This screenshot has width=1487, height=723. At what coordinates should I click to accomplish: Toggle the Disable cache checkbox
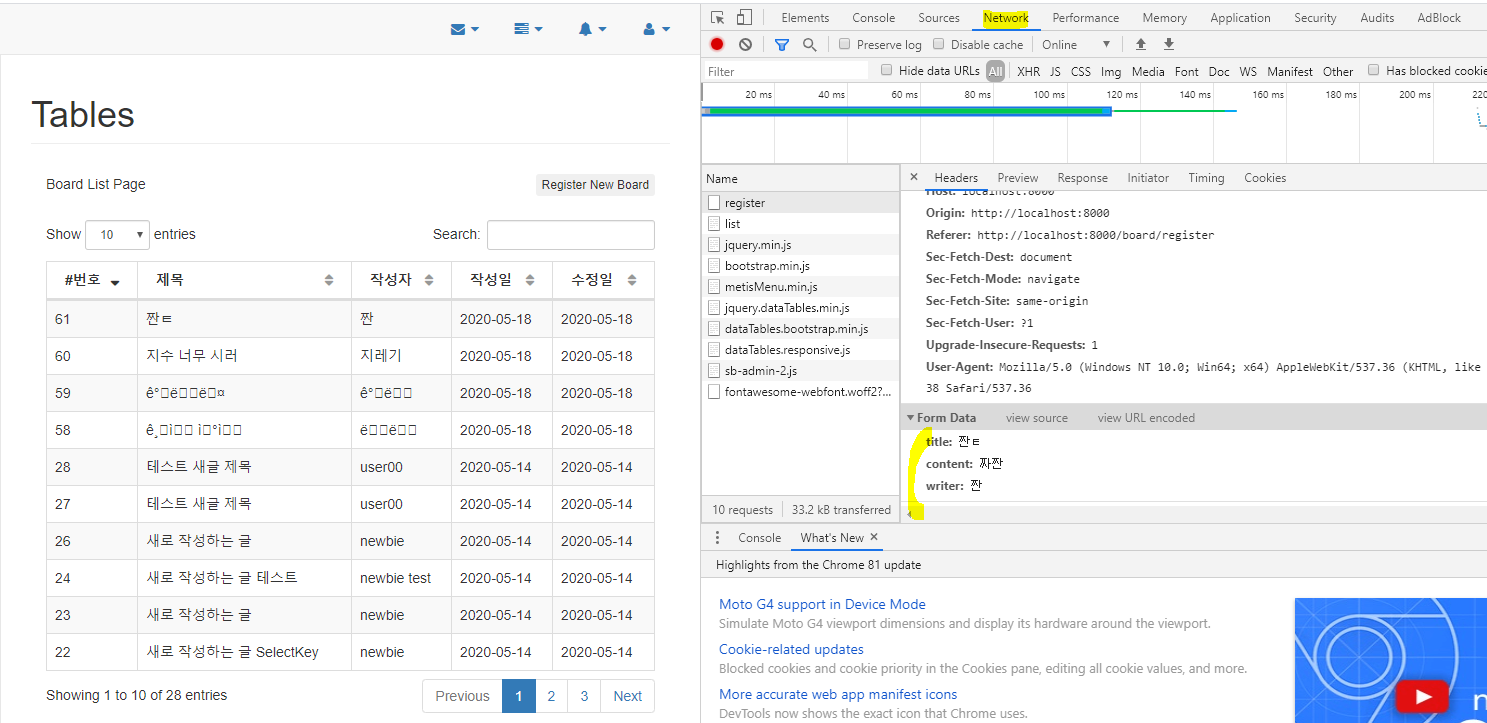click(938, 44)
